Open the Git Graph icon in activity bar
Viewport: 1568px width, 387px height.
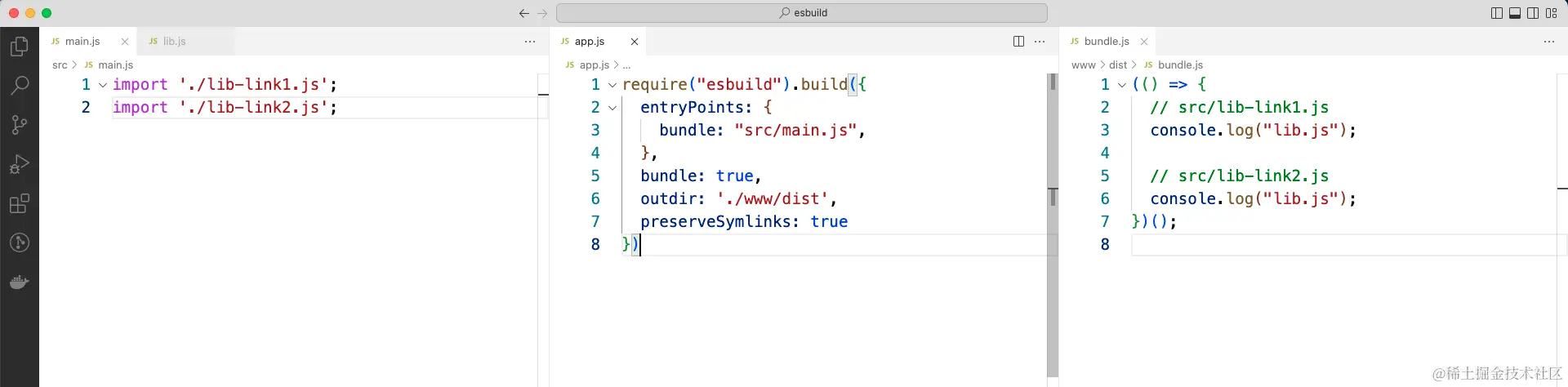pos(20,242)
